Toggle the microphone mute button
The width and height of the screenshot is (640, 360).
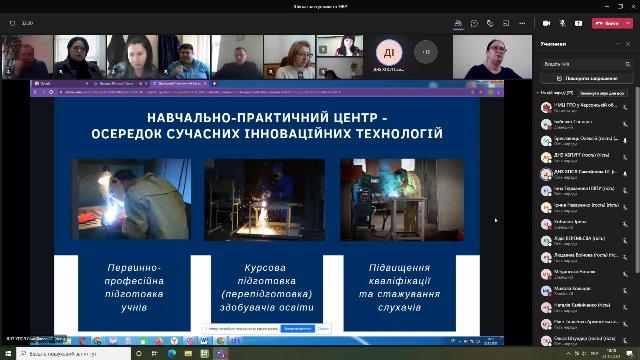click(562, 23)
